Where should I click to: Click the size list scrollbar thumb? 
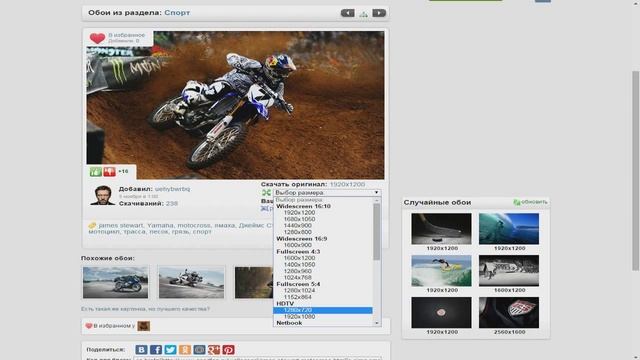[x=377, y=231]
